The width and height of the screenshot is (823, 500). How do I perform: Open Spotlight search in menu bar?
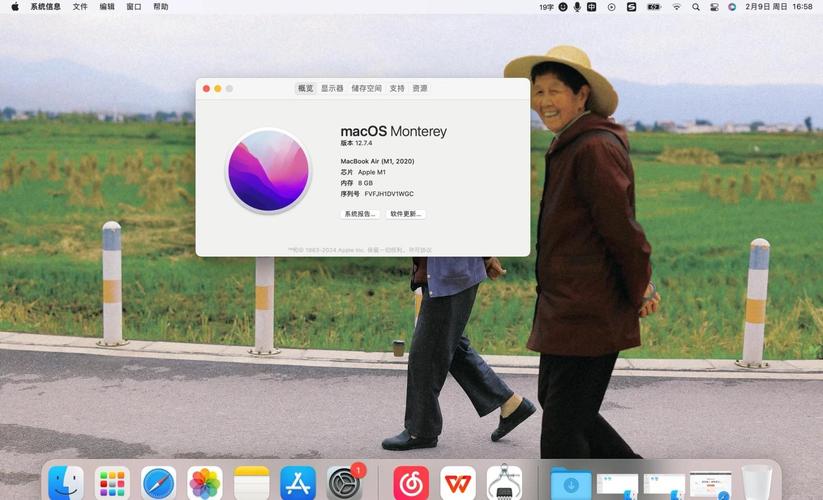pos(698,7)
